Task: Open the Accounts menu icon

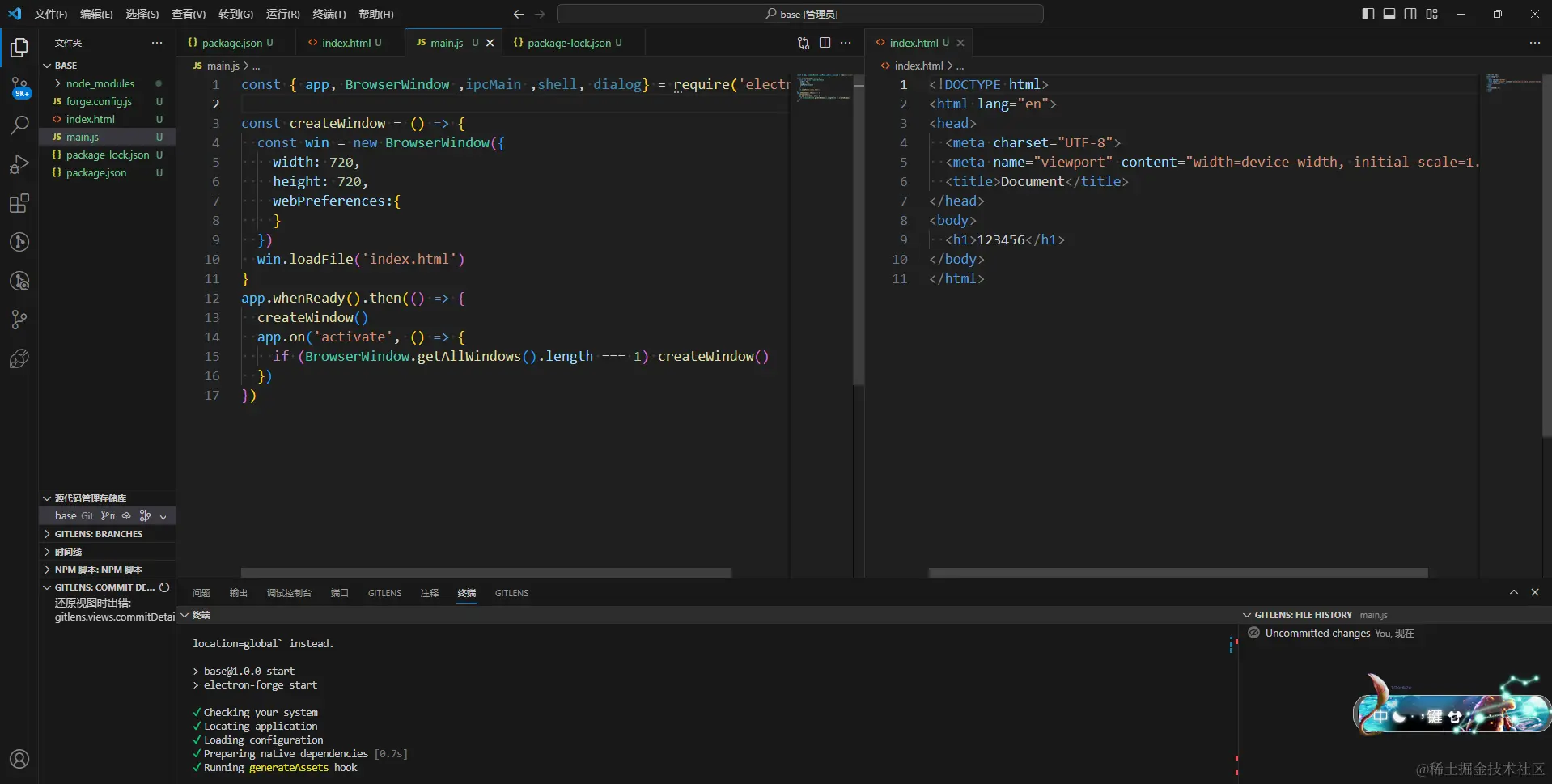Action: click(x=19, y=759)
